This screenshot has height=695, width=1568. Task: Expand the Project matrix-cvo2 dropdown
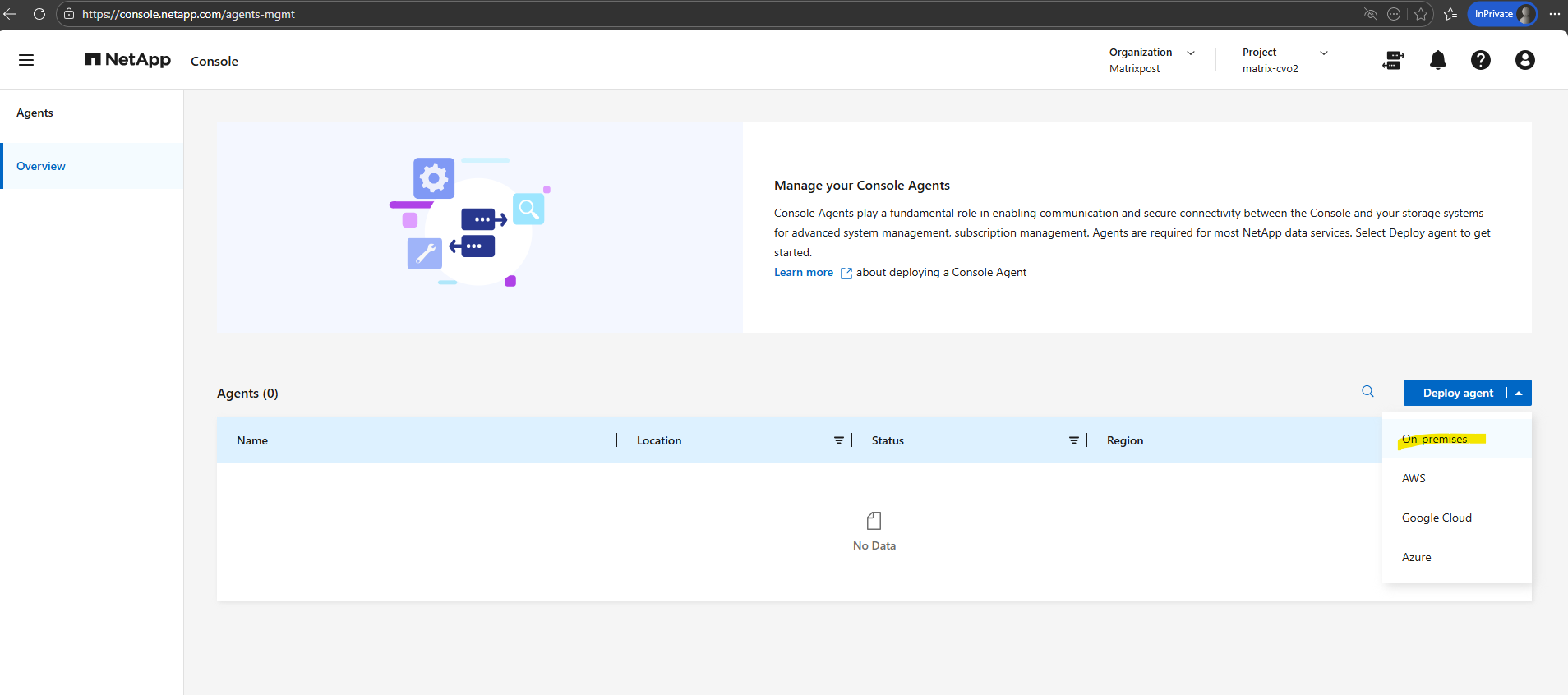coord(1323,53)
